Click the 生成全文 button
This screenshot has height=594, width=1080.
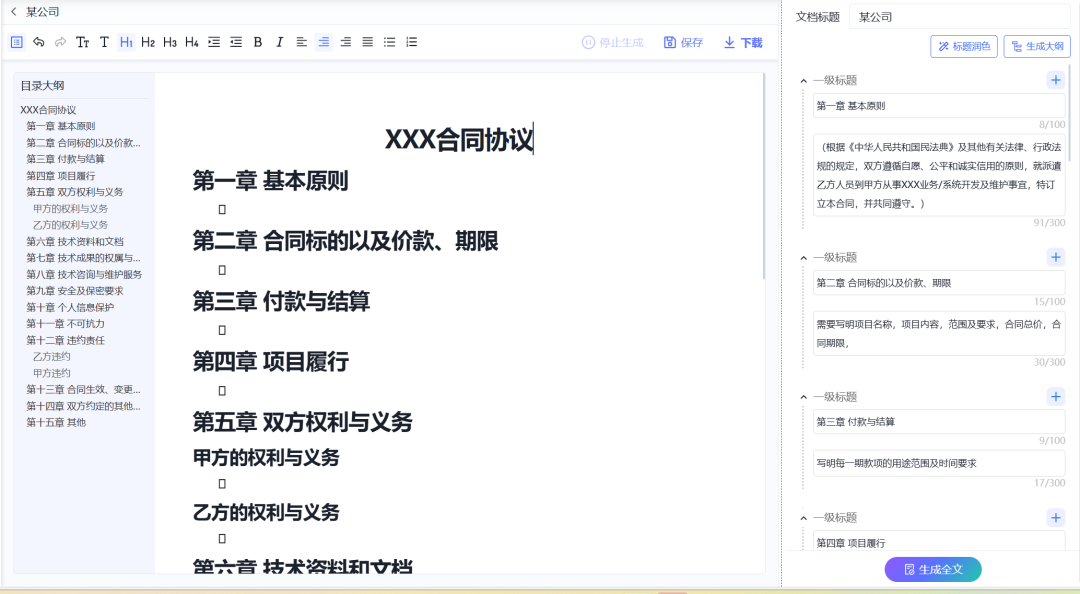click(933, 569)
